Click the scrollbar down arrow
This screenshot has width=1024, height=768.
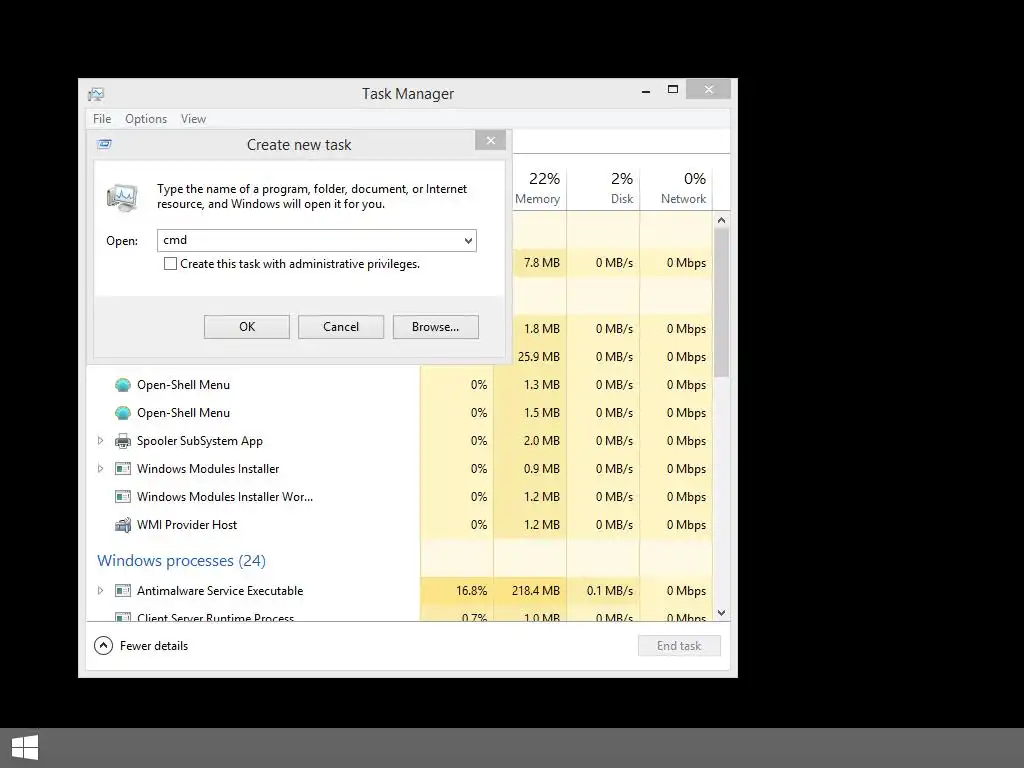coord(721,613)
